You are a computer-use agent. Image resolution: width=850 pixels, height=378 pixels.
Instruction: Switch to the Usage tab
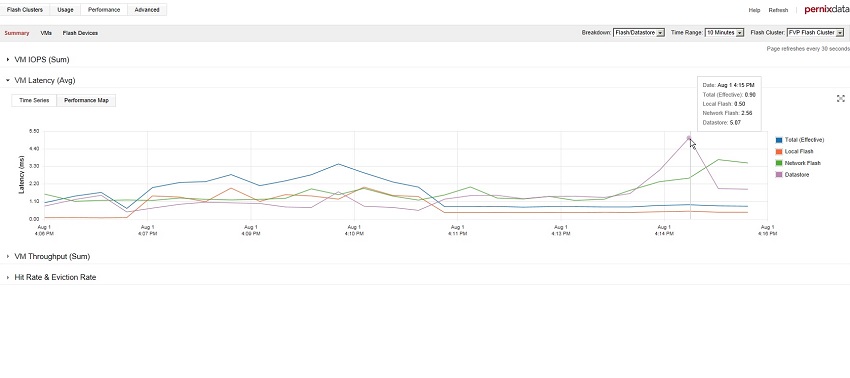[x=65, y=10]
